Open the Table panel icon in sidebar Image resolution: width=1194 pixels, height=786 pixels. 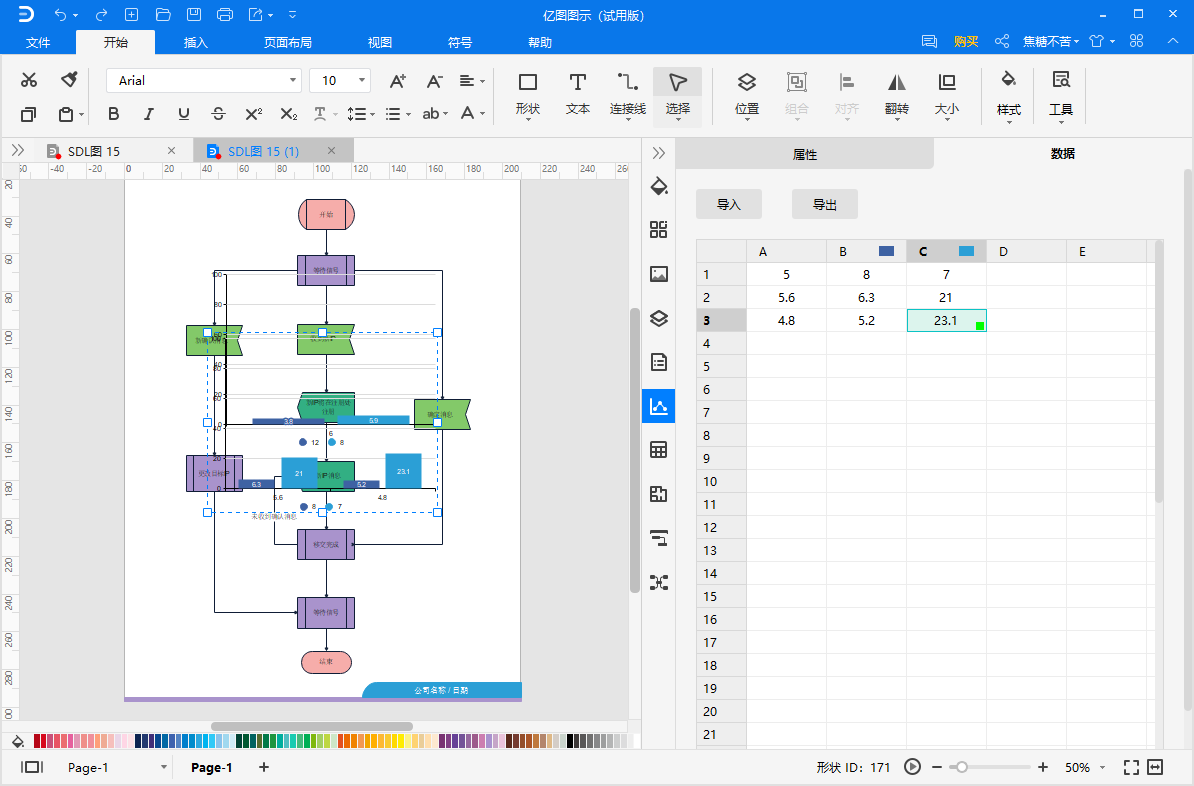659,450
